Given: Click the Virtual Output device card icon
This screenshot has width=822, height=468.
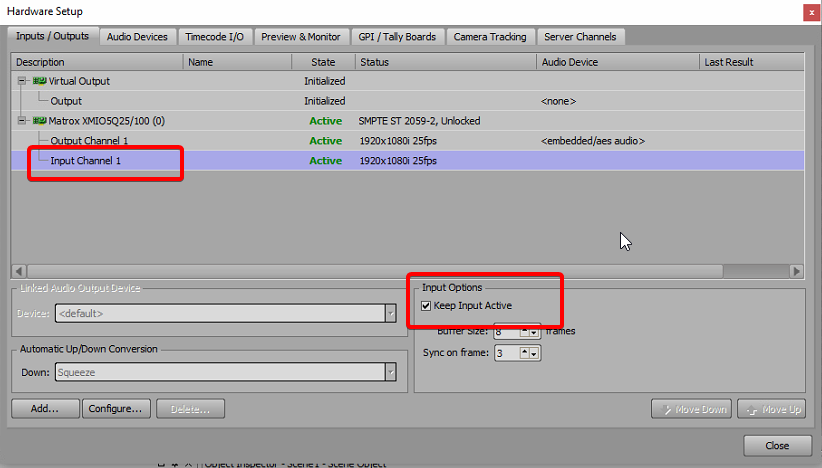Looking at the screenshot, I should point(39,81).
